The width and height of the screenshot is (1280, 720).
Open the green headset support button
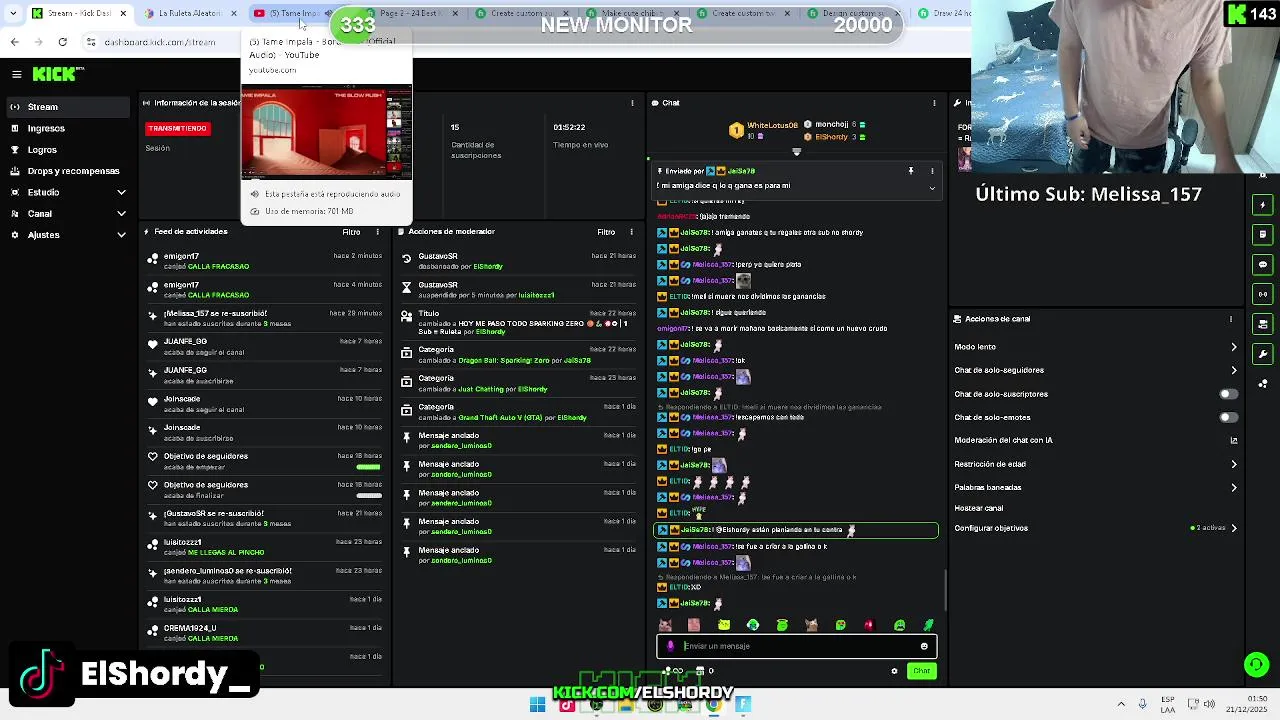click(1257, 664)
